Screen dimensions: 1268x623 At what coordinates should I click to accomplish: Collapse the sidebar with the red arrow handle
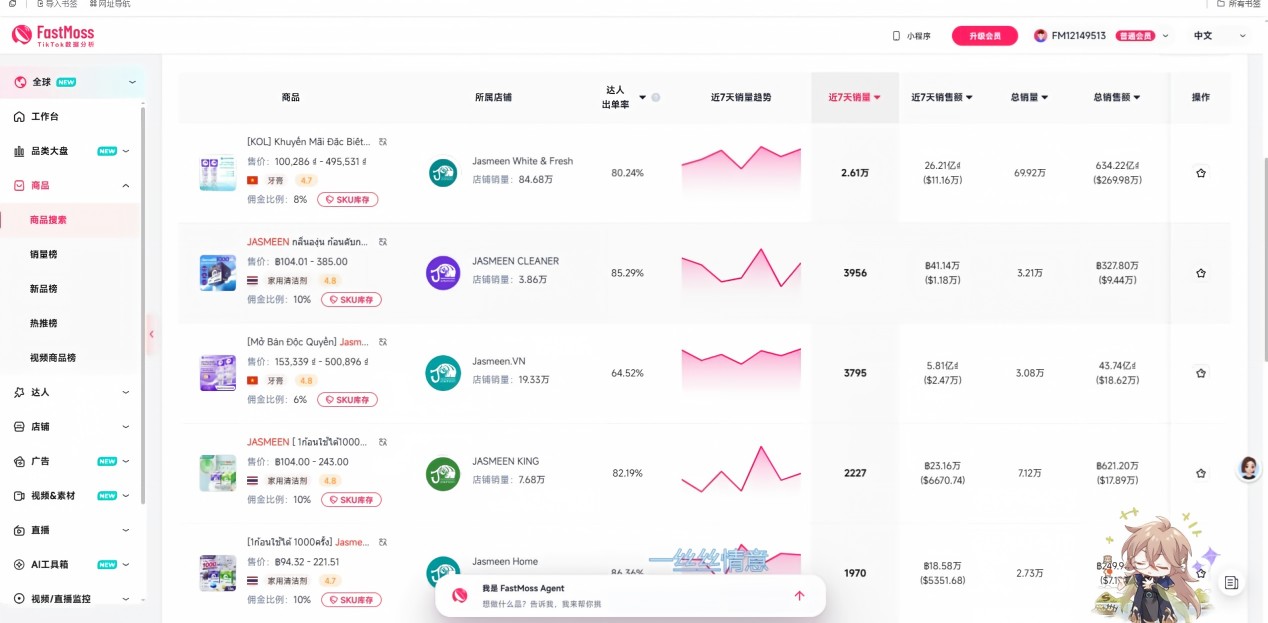[151, 334]
